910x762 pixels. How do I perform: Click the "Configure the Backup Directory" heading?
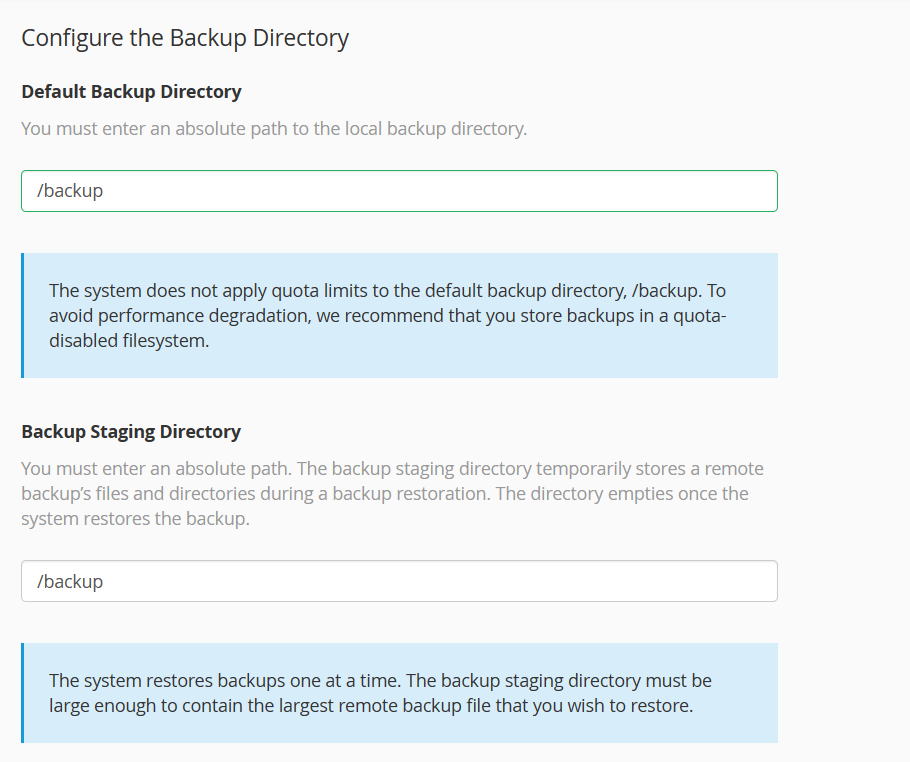[185, 38]
